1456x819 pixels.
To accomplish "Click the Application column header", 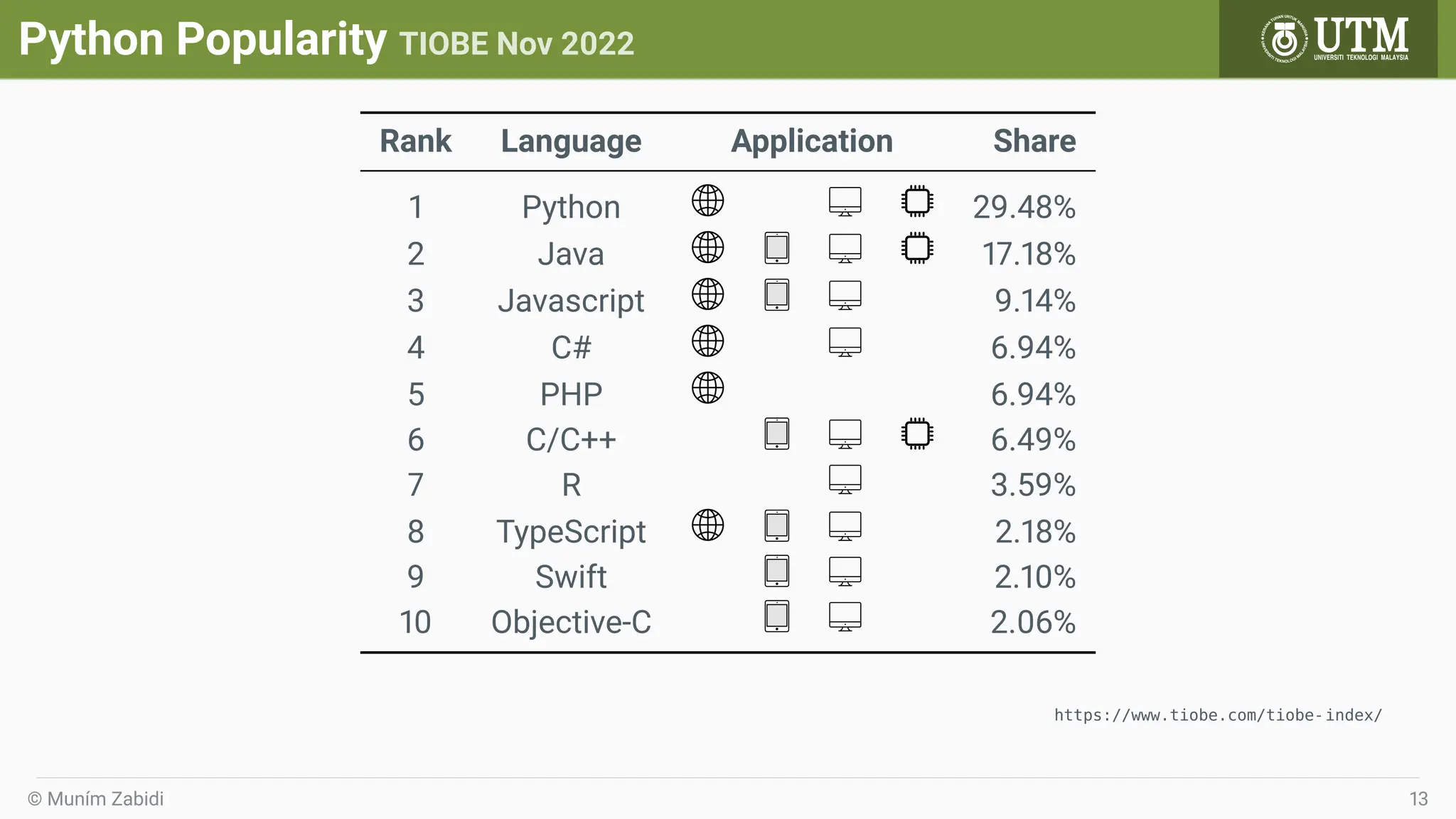I will (812, 142).
